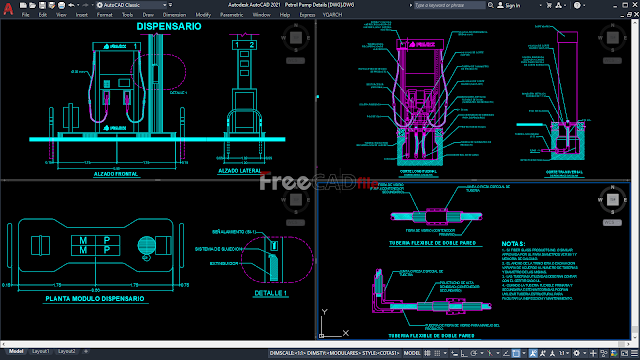Viewport: 640px width, 360px height.
Task: Open the Help question mark icon
Action: [577, 5]
